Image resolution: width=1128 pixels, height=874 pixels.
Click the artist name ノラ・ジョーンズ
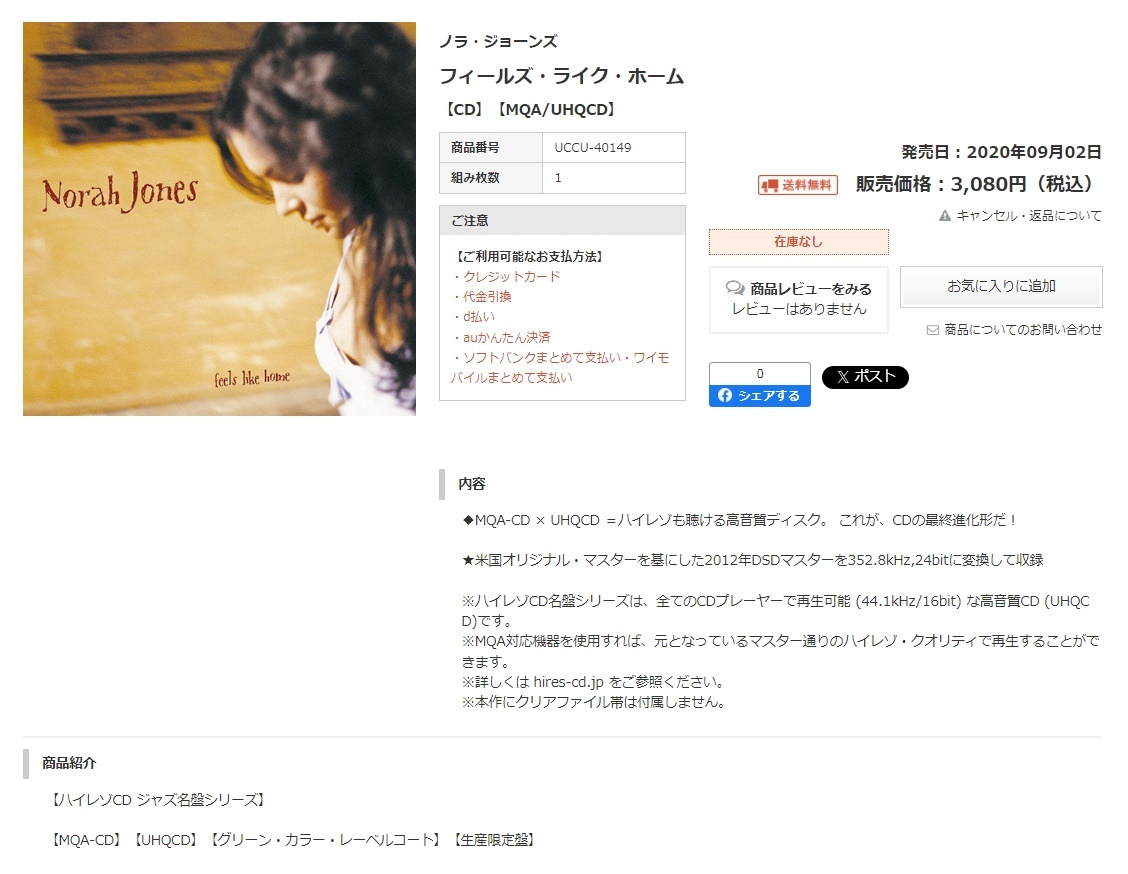[499, 42]
